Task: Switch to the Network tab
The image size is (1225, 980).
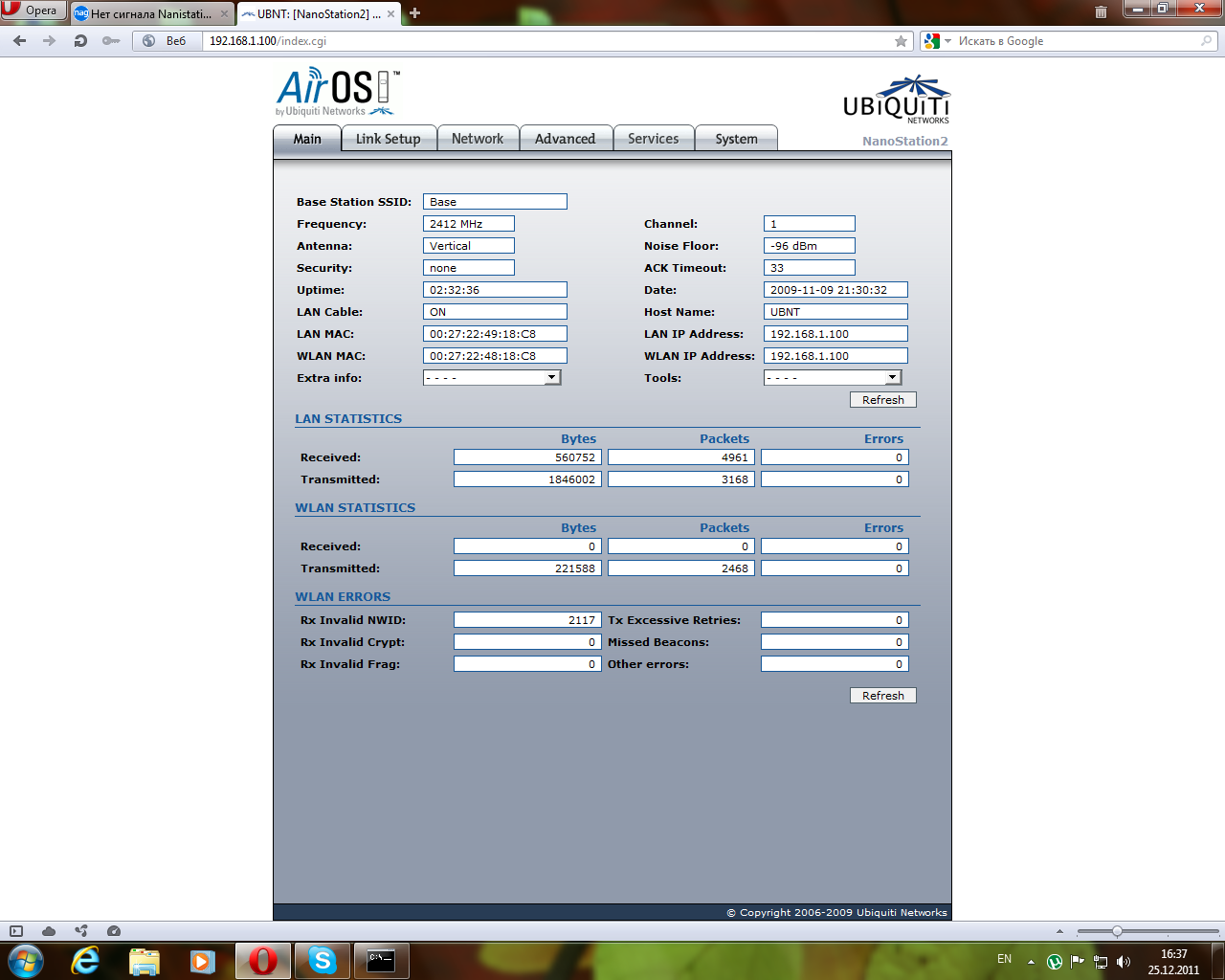Action: 478,139
